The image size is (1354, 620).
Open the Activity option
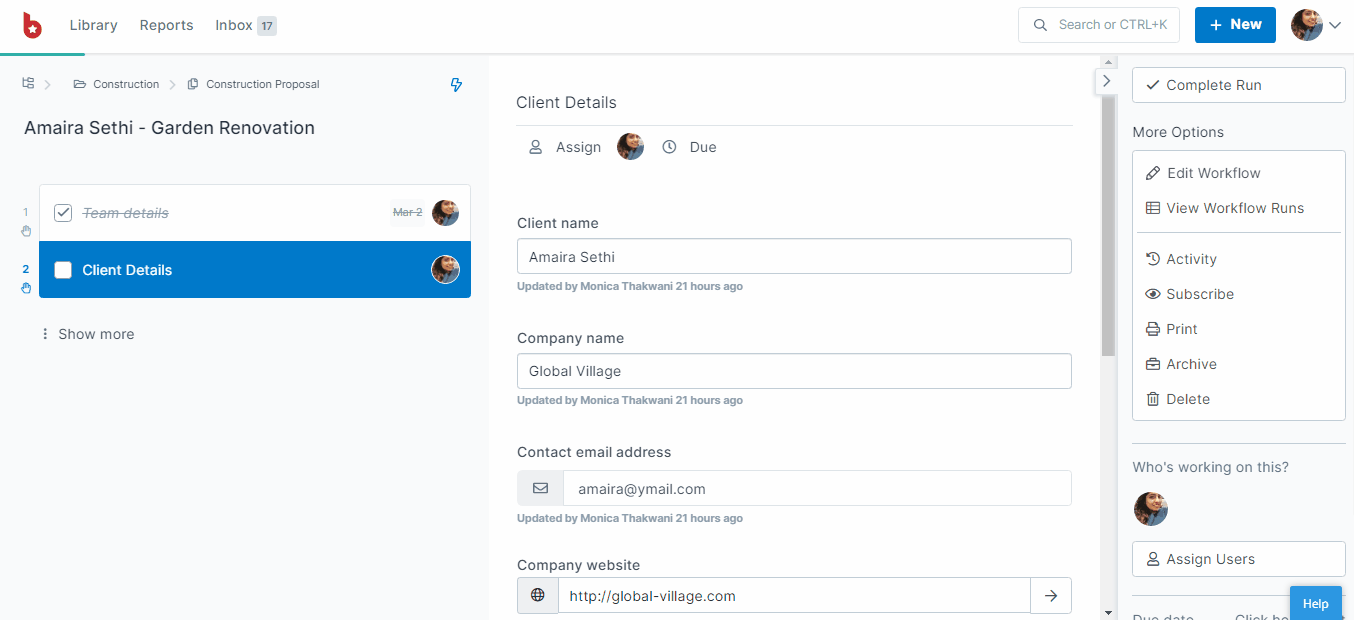coord(1181,259)
